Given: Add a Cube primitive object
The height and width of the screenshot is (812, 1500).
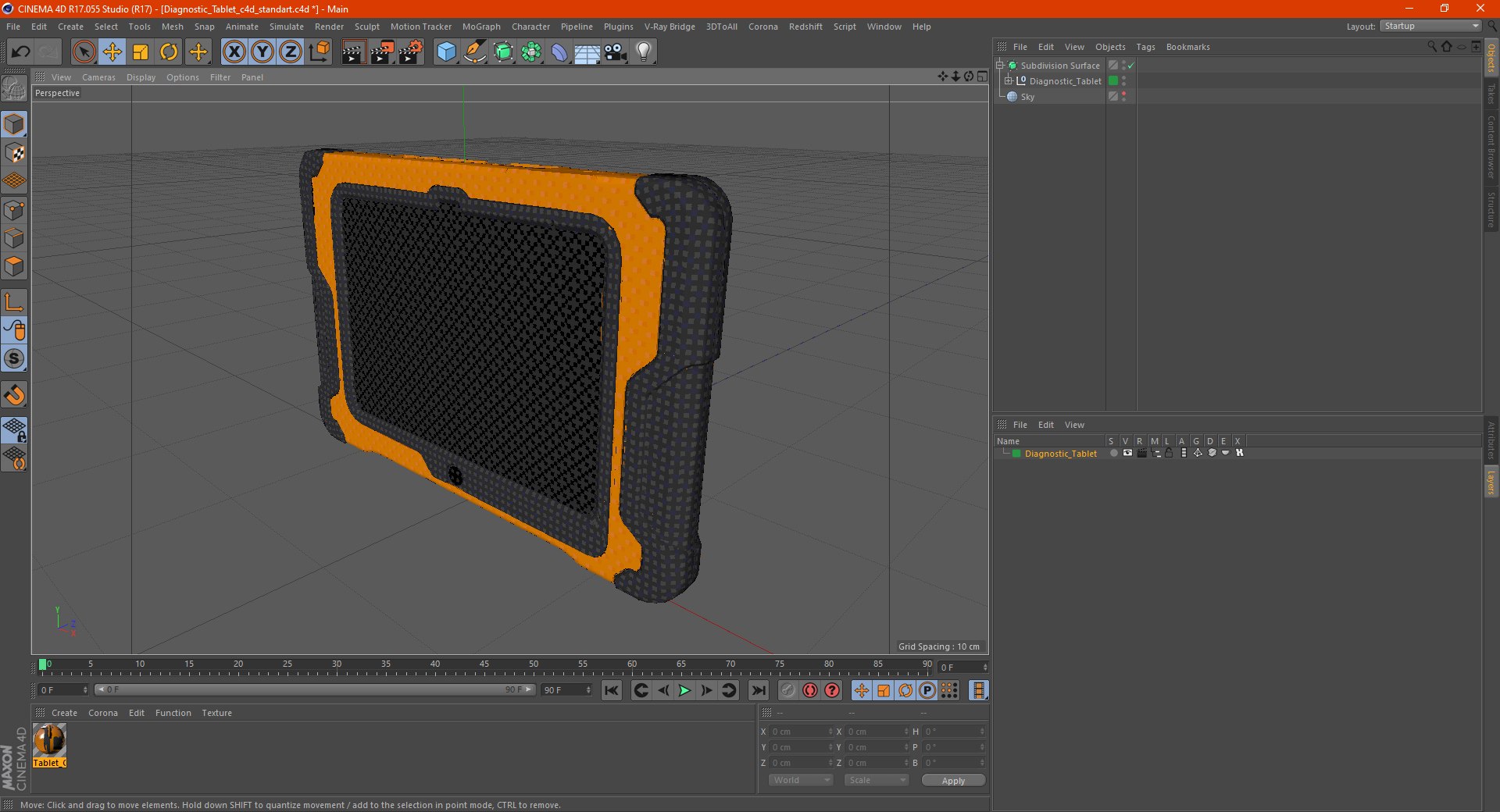Looking at the screenshot, I should (x=446, y=52).
